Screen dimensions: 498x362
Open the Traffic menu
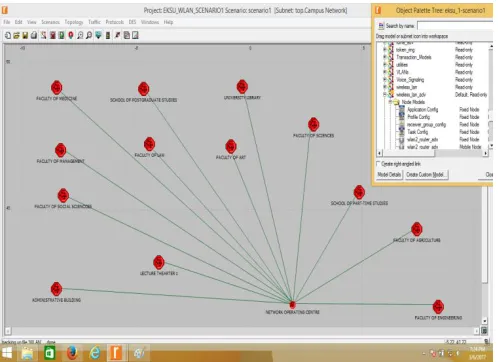[x=94, y=22]
